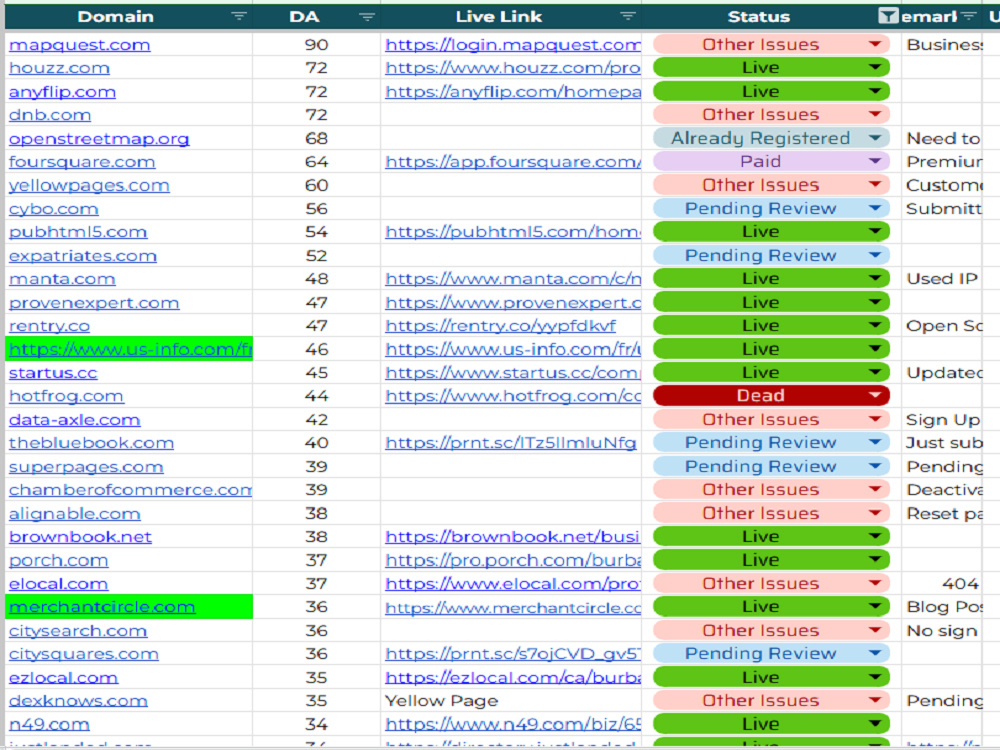Open the rentry.co live link URL
This screenshot has height=750, width=1000.
[x=501, y=326]
